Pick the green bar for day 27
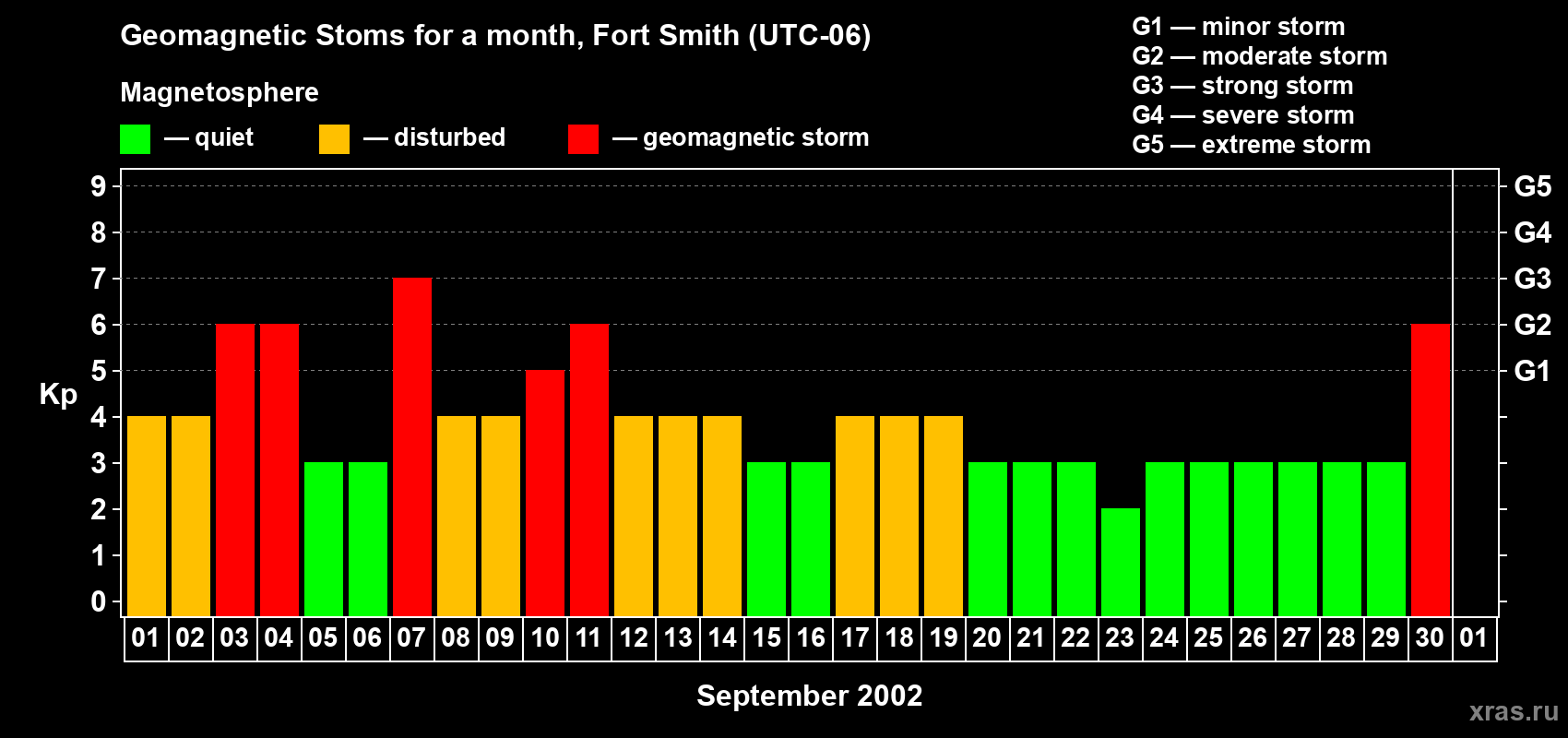The width and height of the screenshot is (1568, 738). [x=1298, y=540]
